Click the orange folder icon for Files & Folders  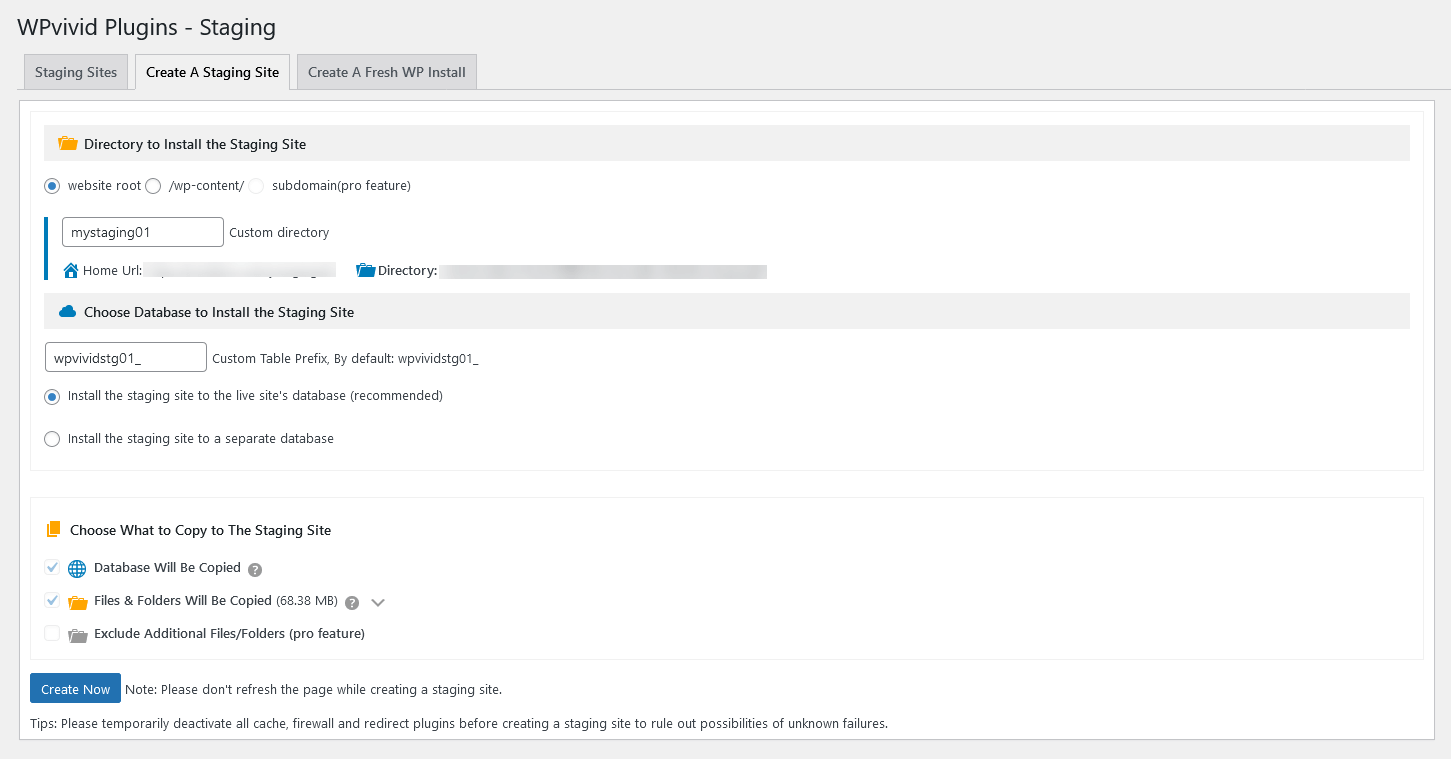click(78, 602)
